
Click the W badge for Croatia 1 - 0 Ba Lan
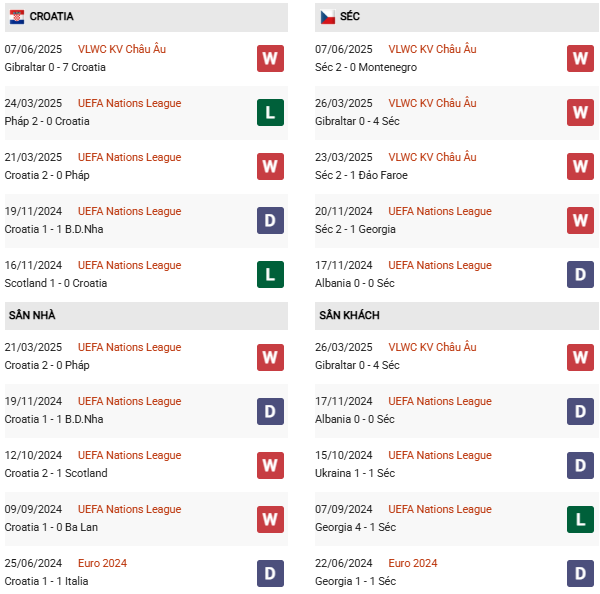[x=270, y=518]
